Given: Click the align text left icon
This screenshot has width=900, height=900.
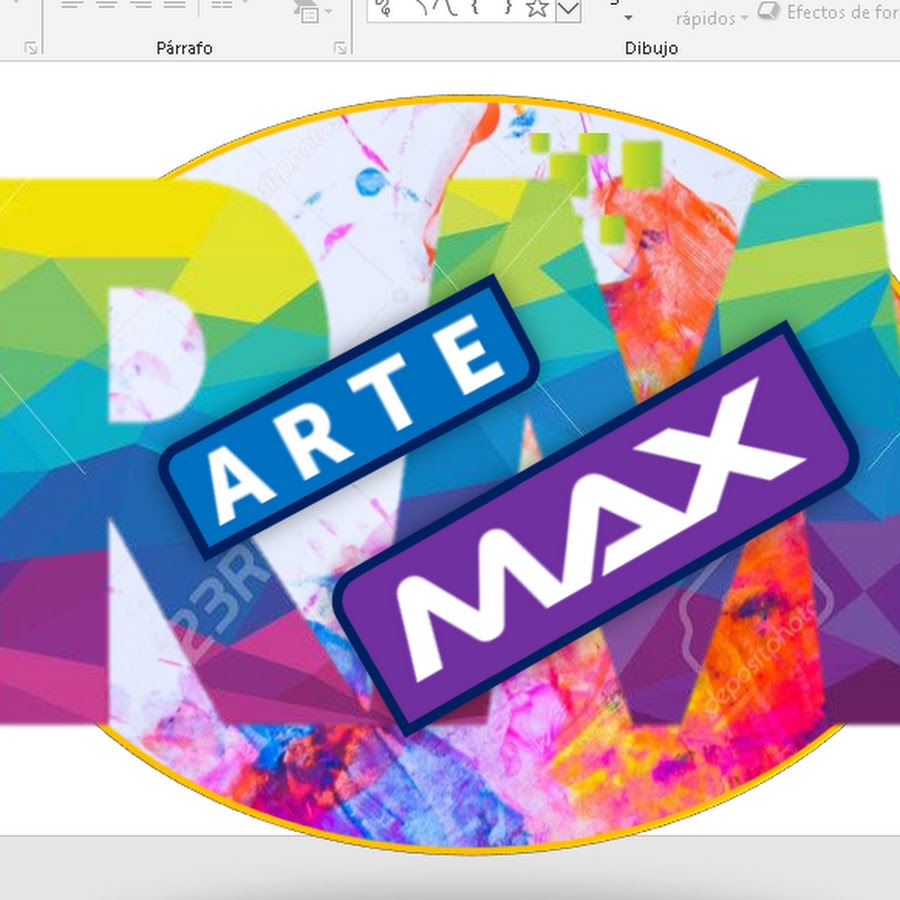Looking at the screenshot, I should pos(71,5).
